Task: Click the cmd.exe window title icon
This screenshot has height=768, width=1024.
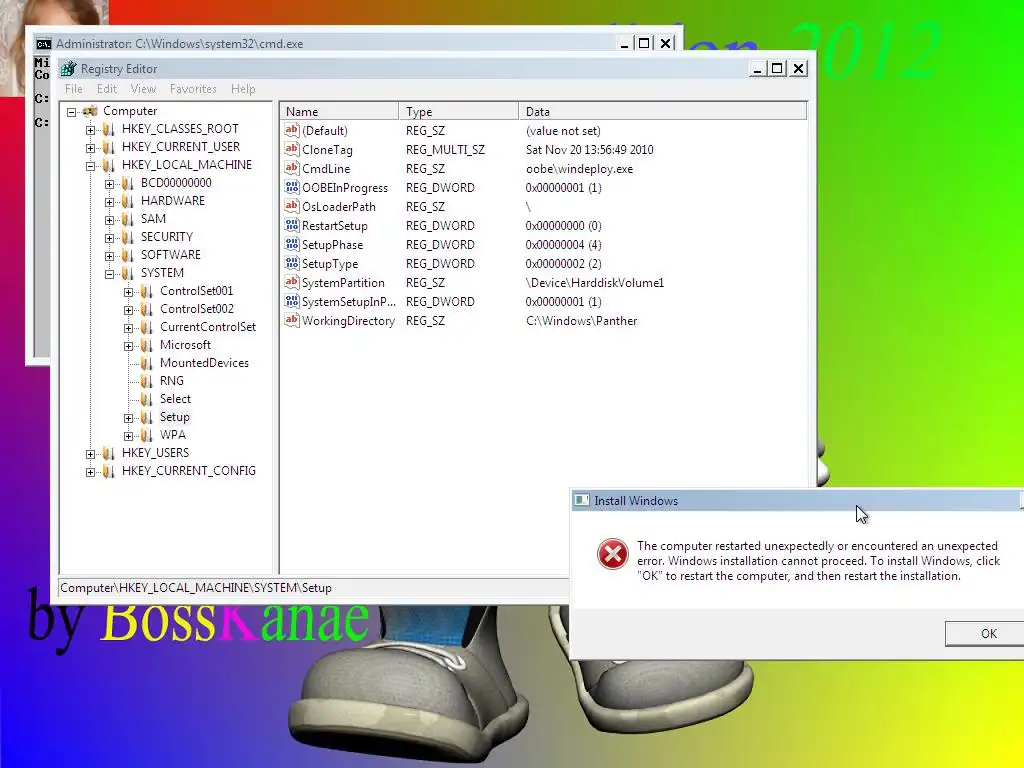Action: point(43,44)
